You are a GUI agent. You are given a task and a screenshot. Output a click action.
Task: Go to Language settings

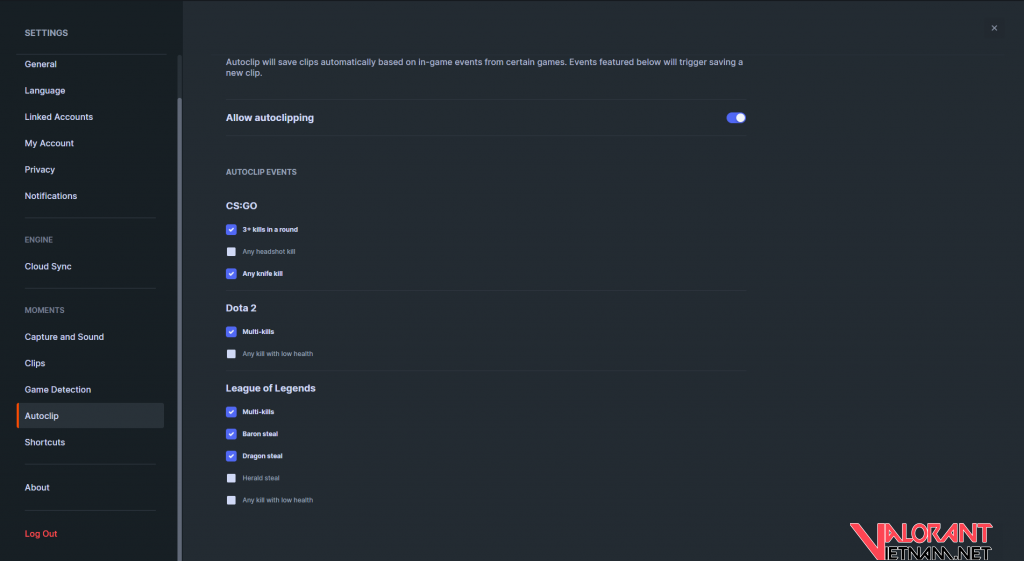coord(45,91)
